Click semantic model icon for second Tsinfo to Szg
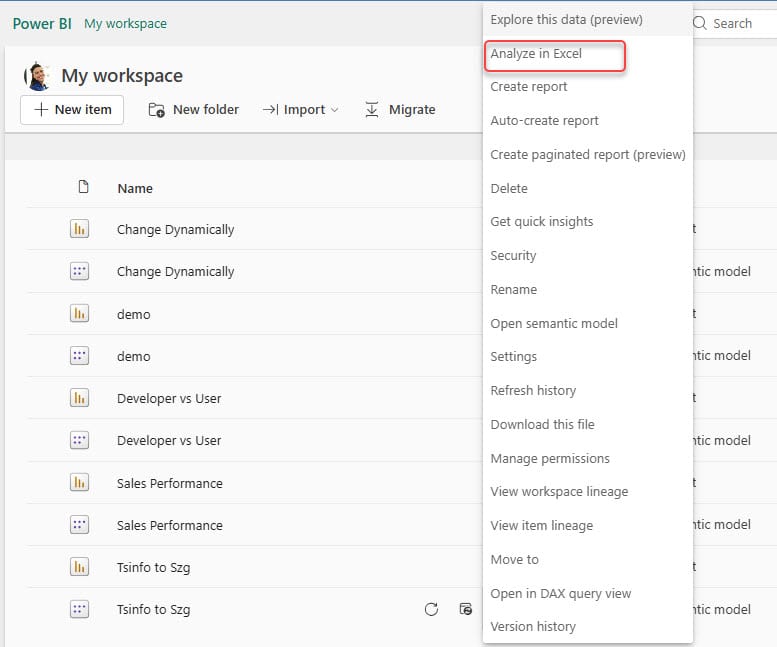Screen dimensions: 777x647 pyautogui.click(x=79, y=609)
